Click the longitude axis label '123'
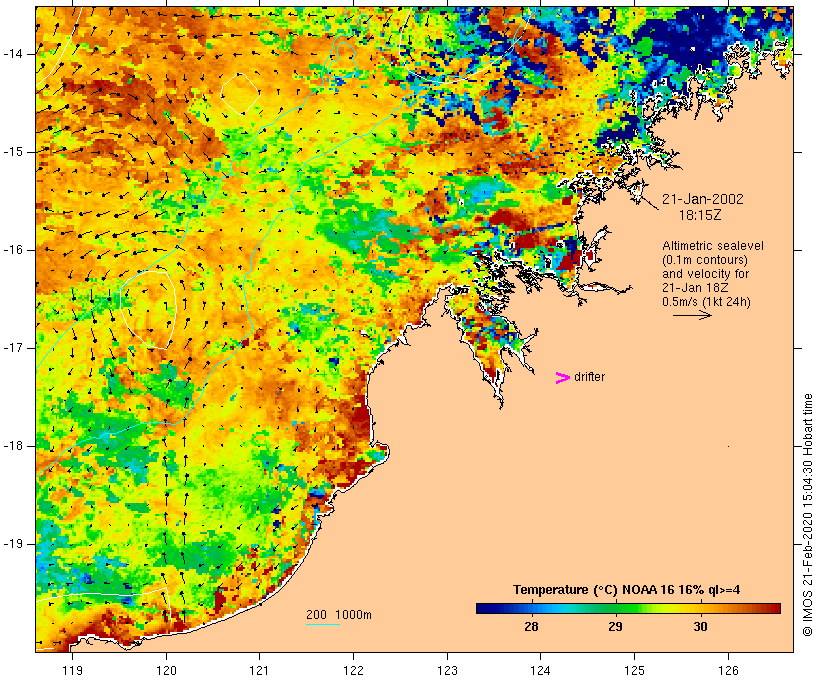 click(x=447, y=670)
